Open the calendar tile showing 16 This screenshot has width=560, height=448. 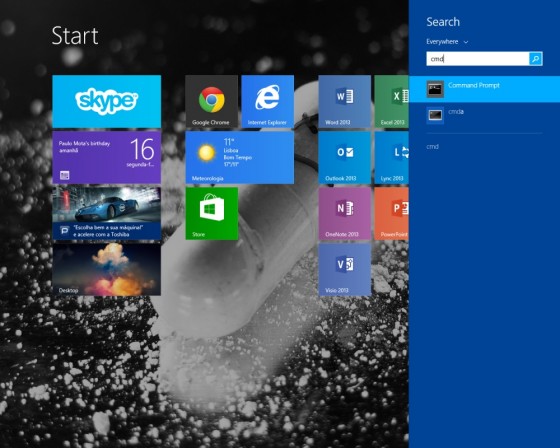pyautogui.click(x=106, y=158)
